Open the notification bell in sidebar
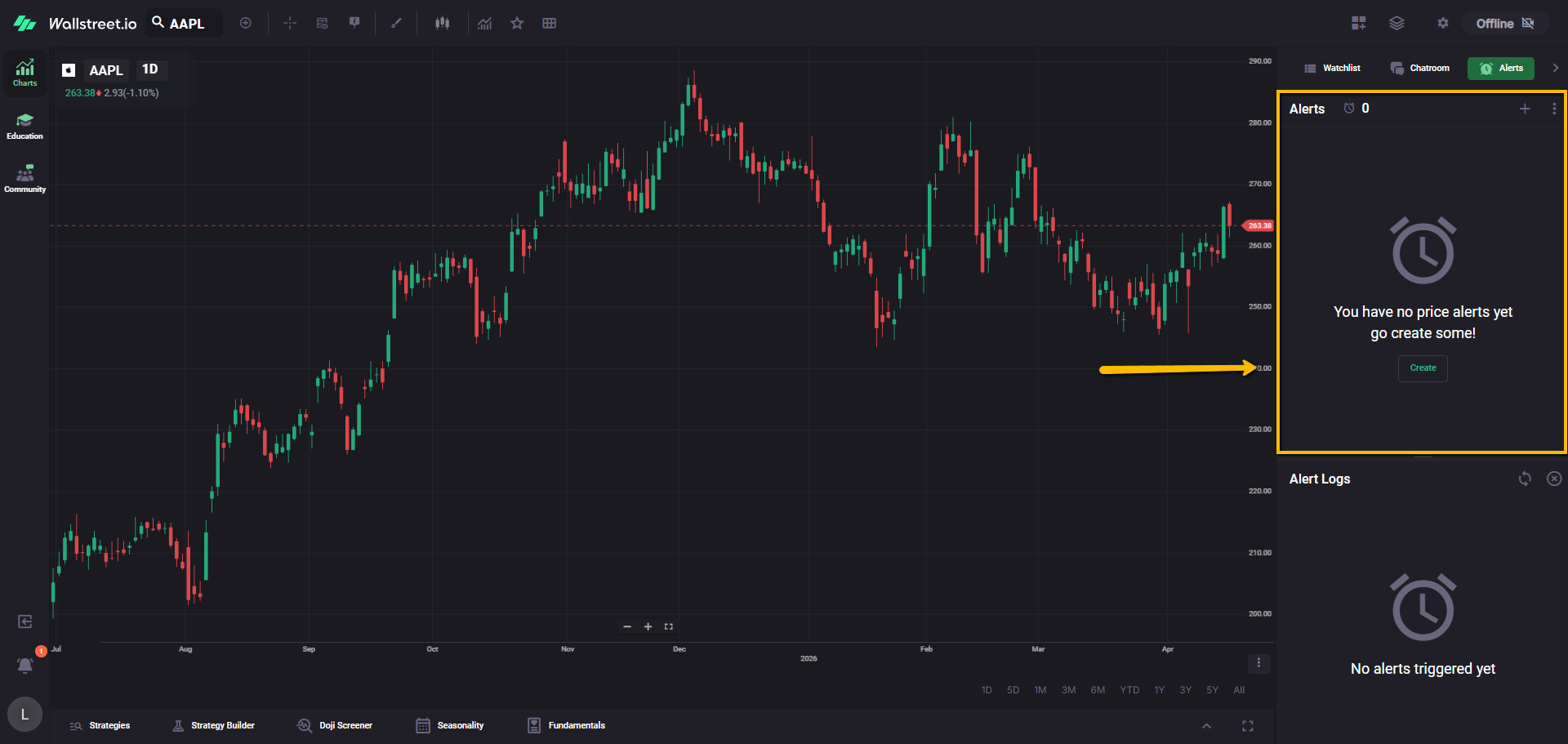Viewport: 1568px width, 744px height. pos(25,666)
